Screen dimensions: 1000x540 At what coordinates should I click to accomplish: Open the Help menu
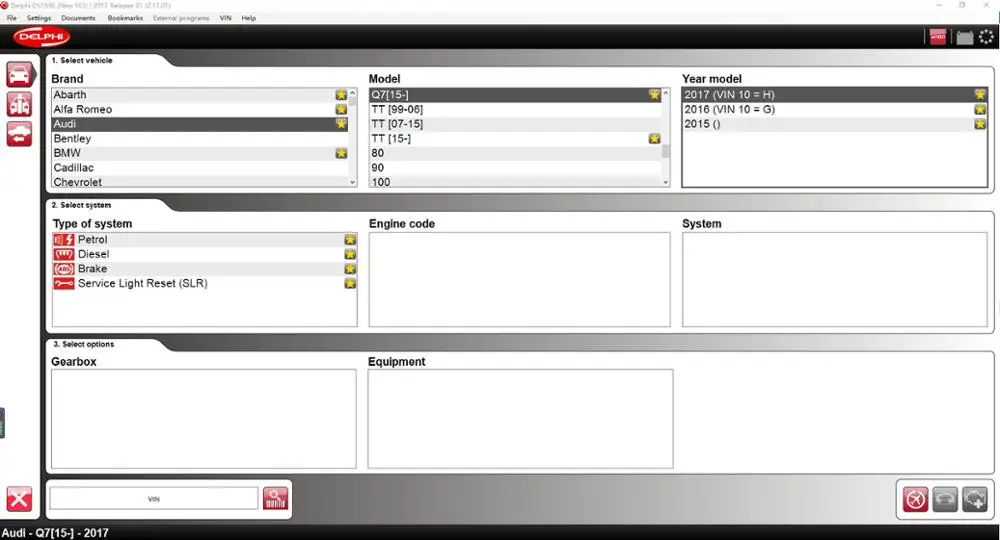pos(249,18)
